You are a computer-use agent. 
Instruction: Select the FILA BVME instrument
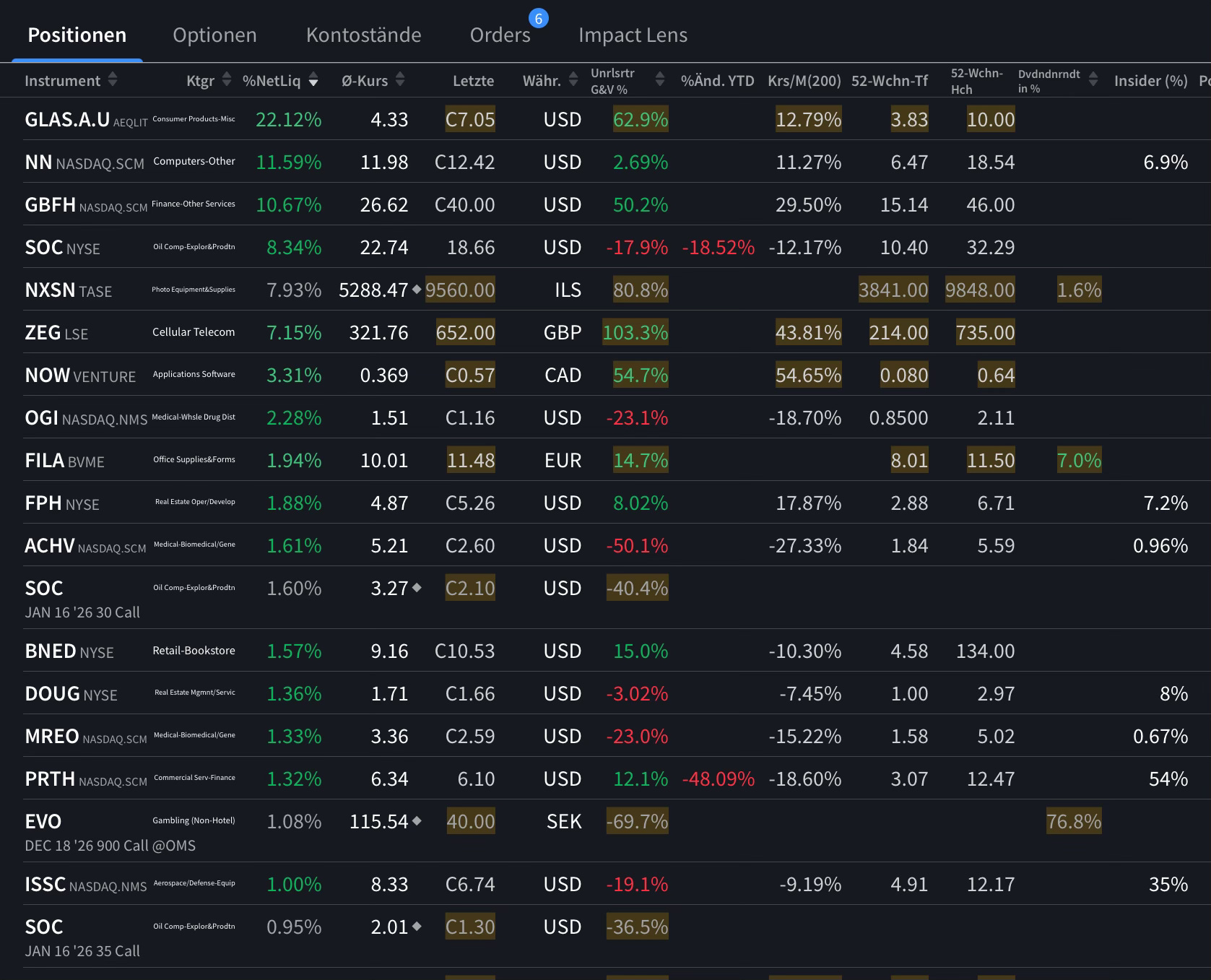coord(64,461)
